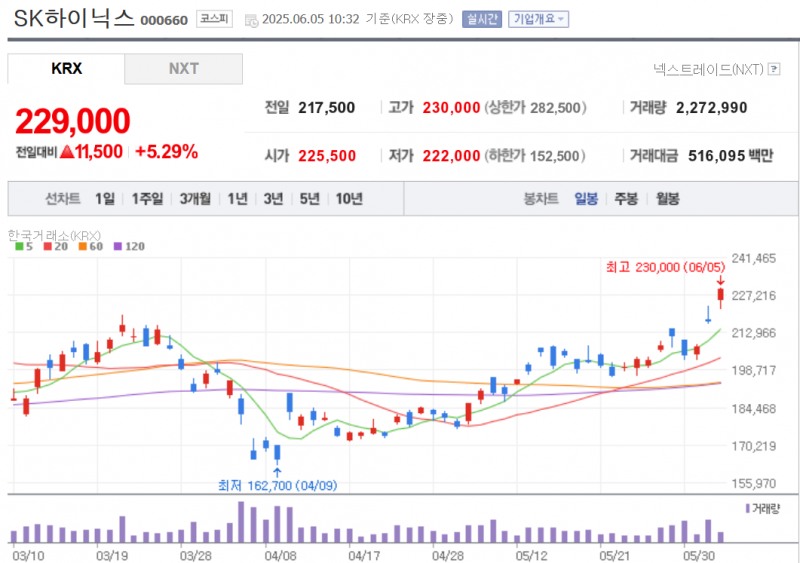Viewport: 800px width, 563px height.
Task: Click the SK하이닉스 stock title
Action: pos(73,18)
